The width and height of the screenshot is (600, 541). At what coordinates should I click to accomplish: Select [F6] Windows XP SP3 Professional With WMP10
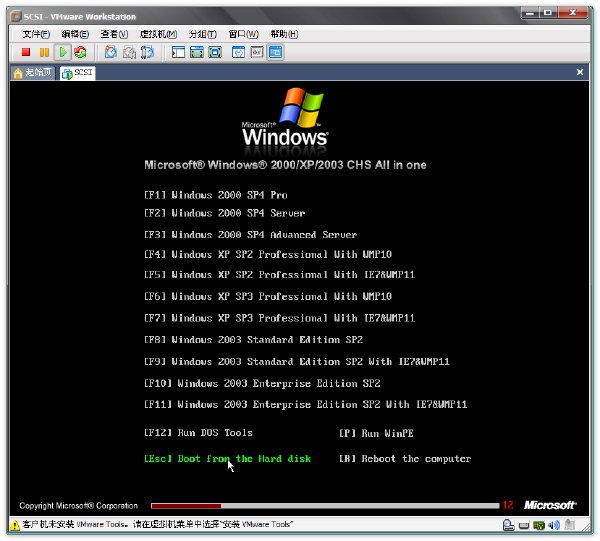[x=268, y=297]
